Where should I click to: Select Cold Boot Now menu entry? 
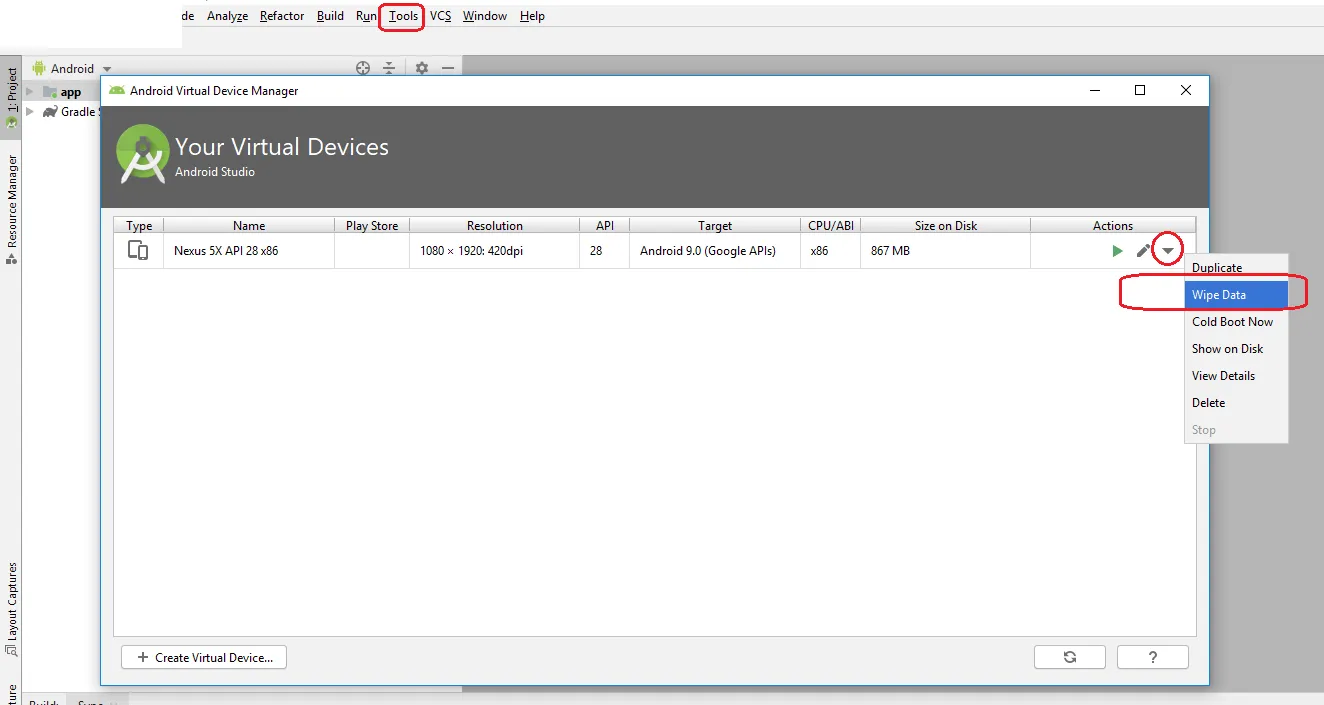[x=1236, y=322]
